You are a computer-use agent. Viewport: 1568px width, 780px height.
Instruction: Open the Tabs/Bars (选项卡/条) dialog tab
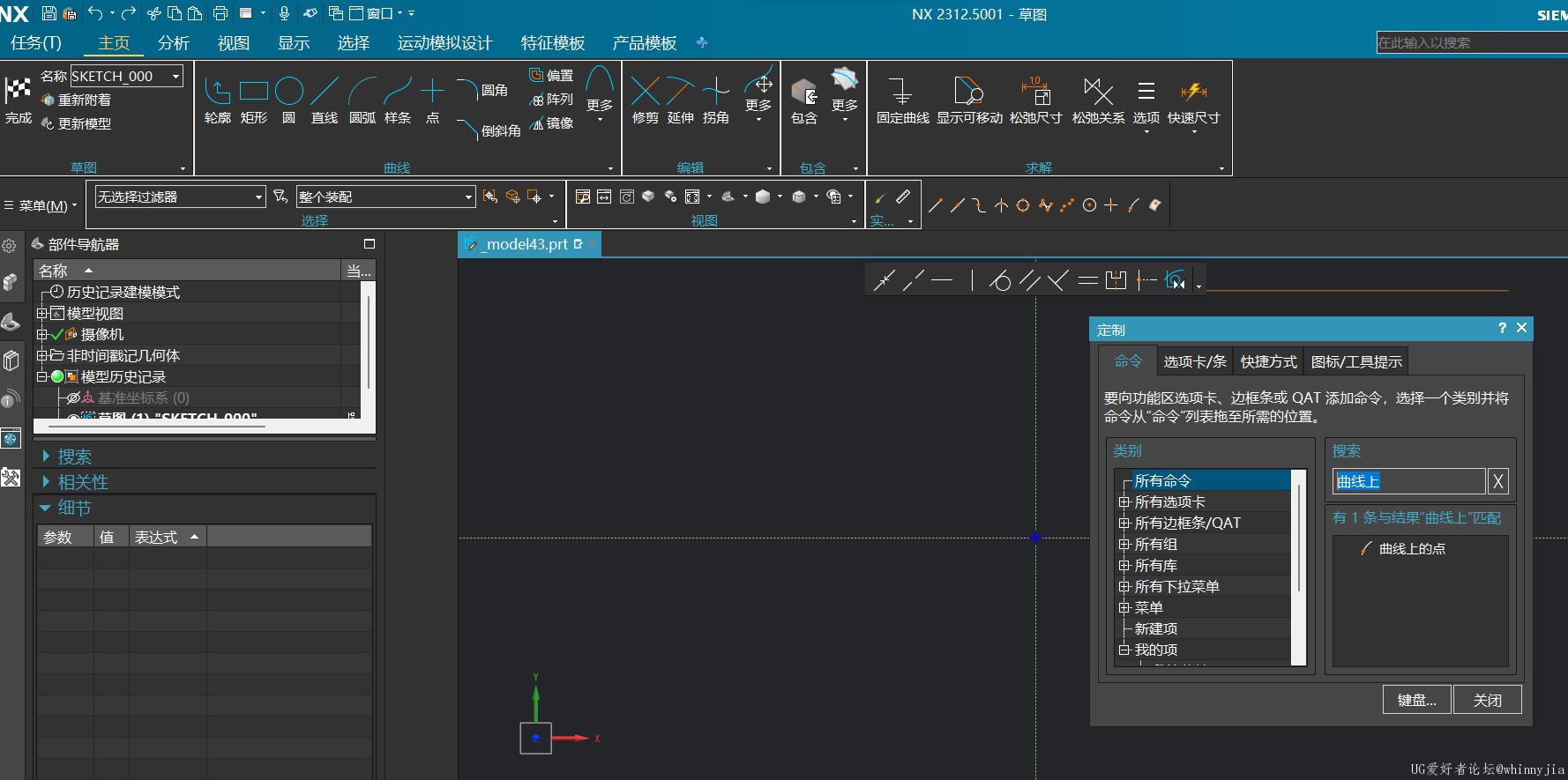pyautogui.click(x=1195, y=361)
